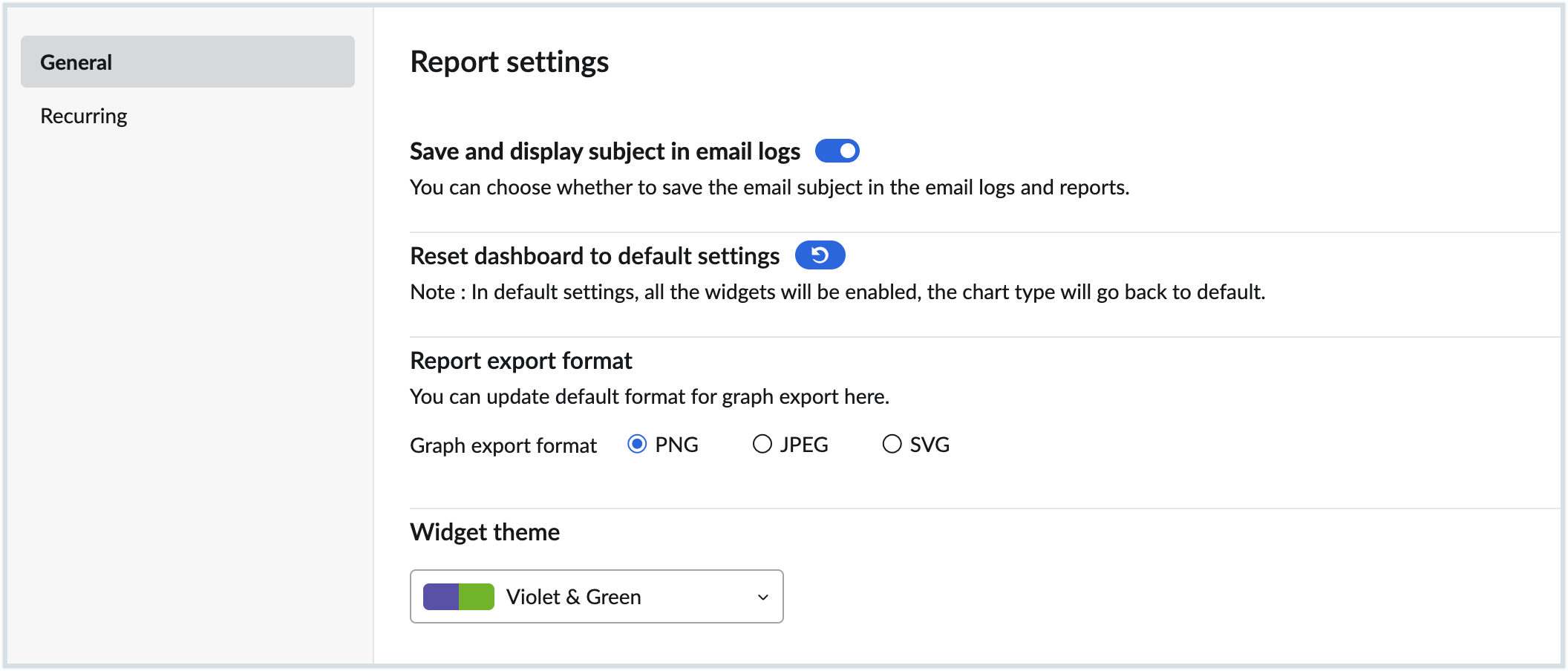
Task: Click the Widget theme section heading
Action: tap(485, 532)
